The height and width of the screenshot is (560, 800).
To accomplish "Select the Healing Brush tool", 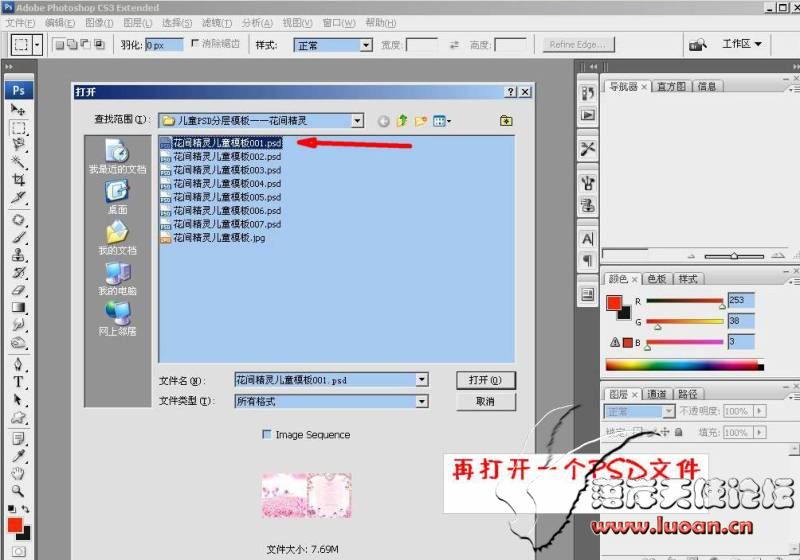I will click(18, 220).
